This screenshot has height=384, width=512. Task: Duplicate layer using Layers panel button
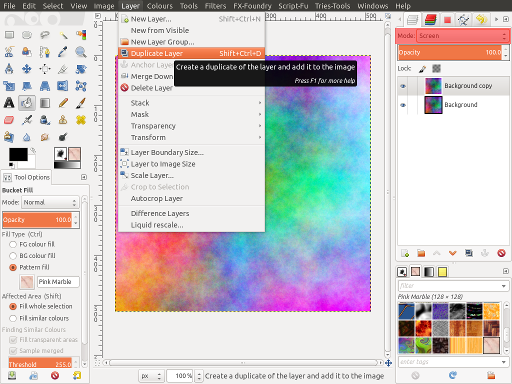click(469, 253)
